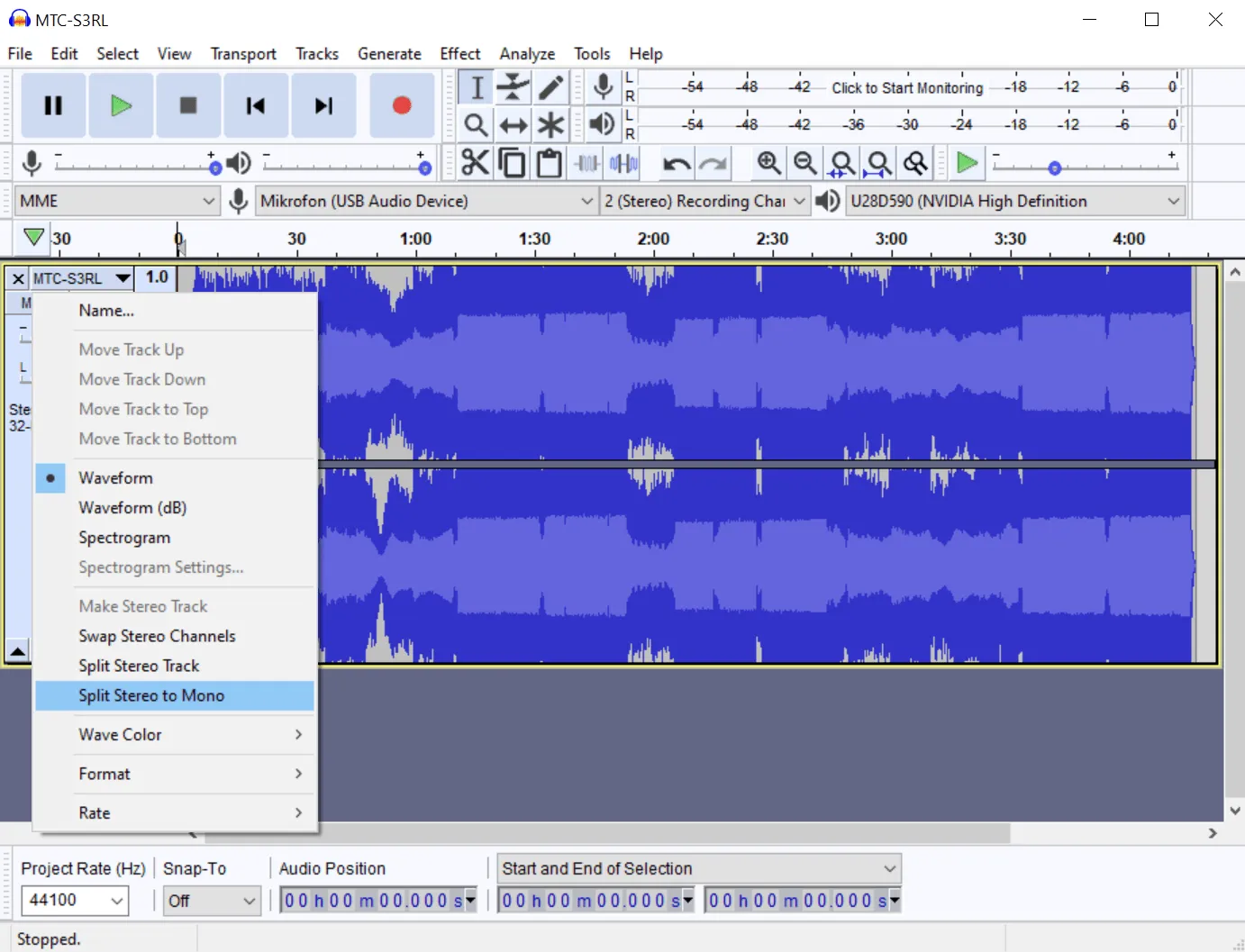This screenshot has height=952, width=1245.
Task: Select the Selection tool
Action: (476, 86)
